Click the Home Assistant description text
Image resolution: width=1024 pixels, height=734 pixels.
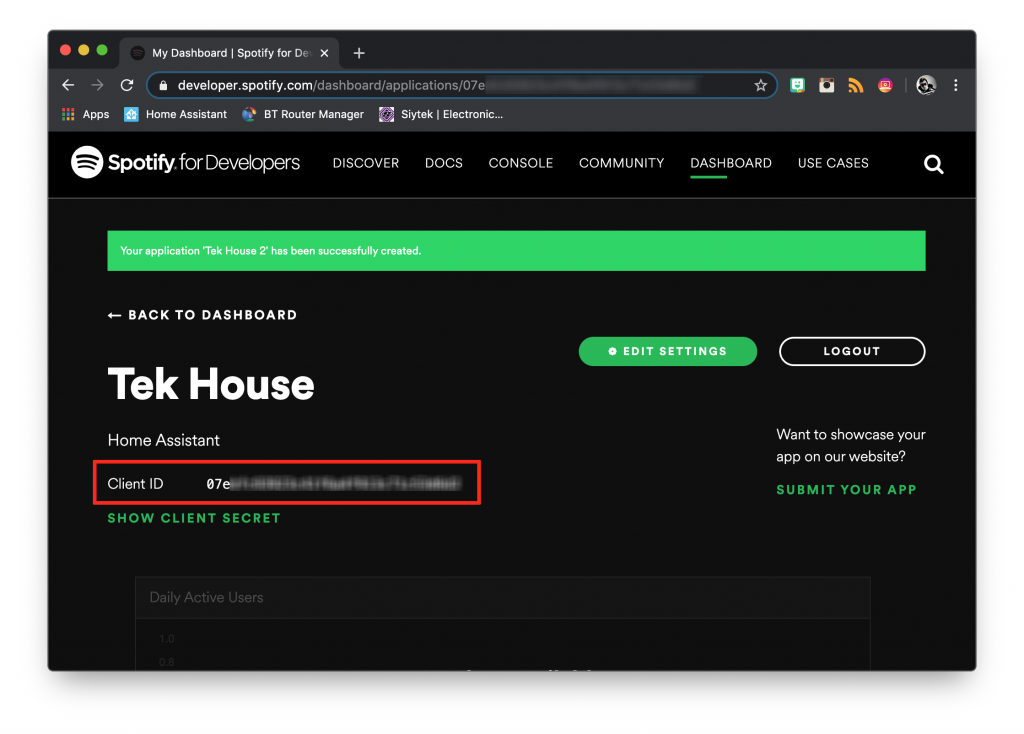(x=163, y=440)
